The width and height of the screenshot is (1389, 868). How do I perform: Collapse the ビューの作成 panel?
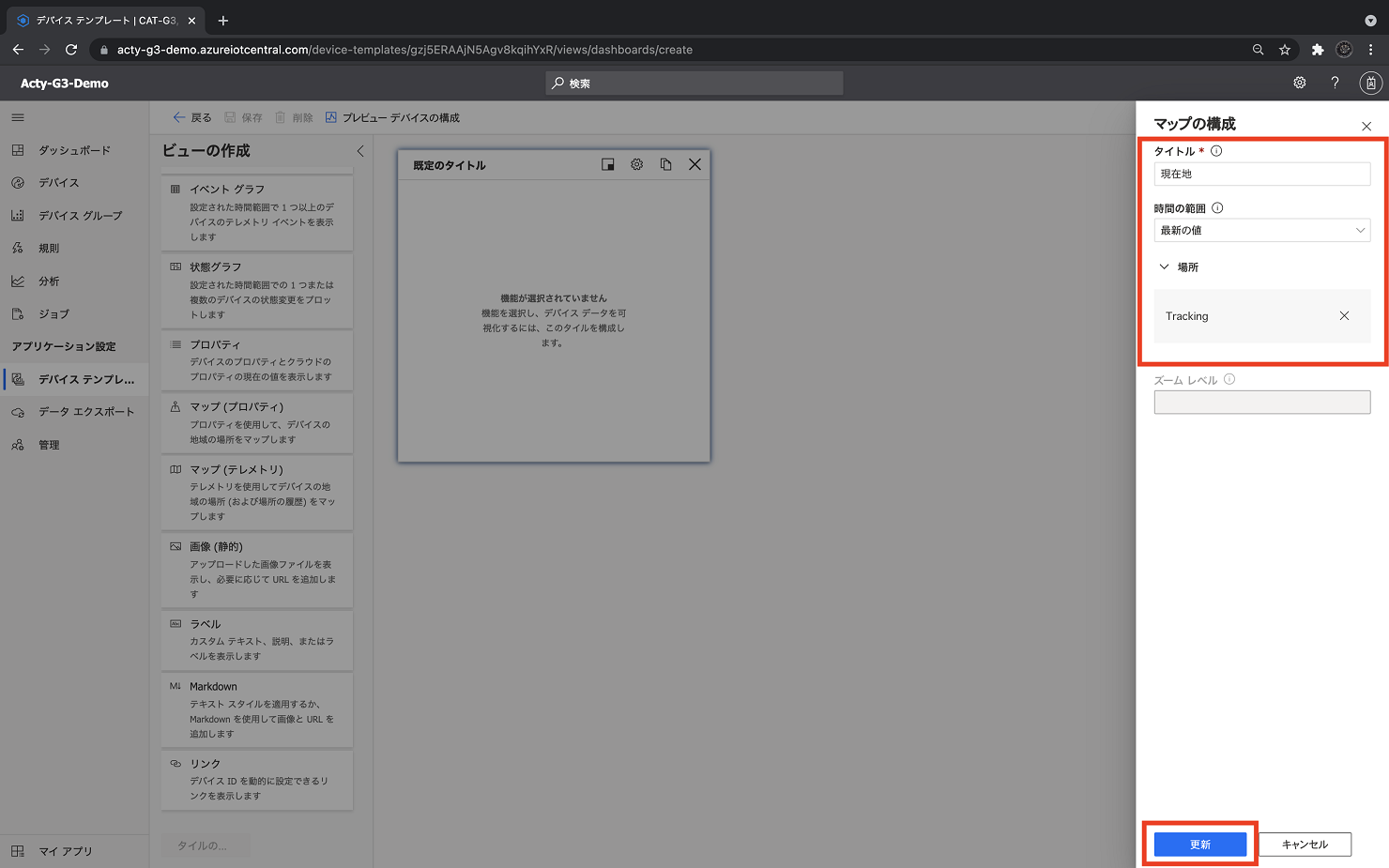[360, 151]
